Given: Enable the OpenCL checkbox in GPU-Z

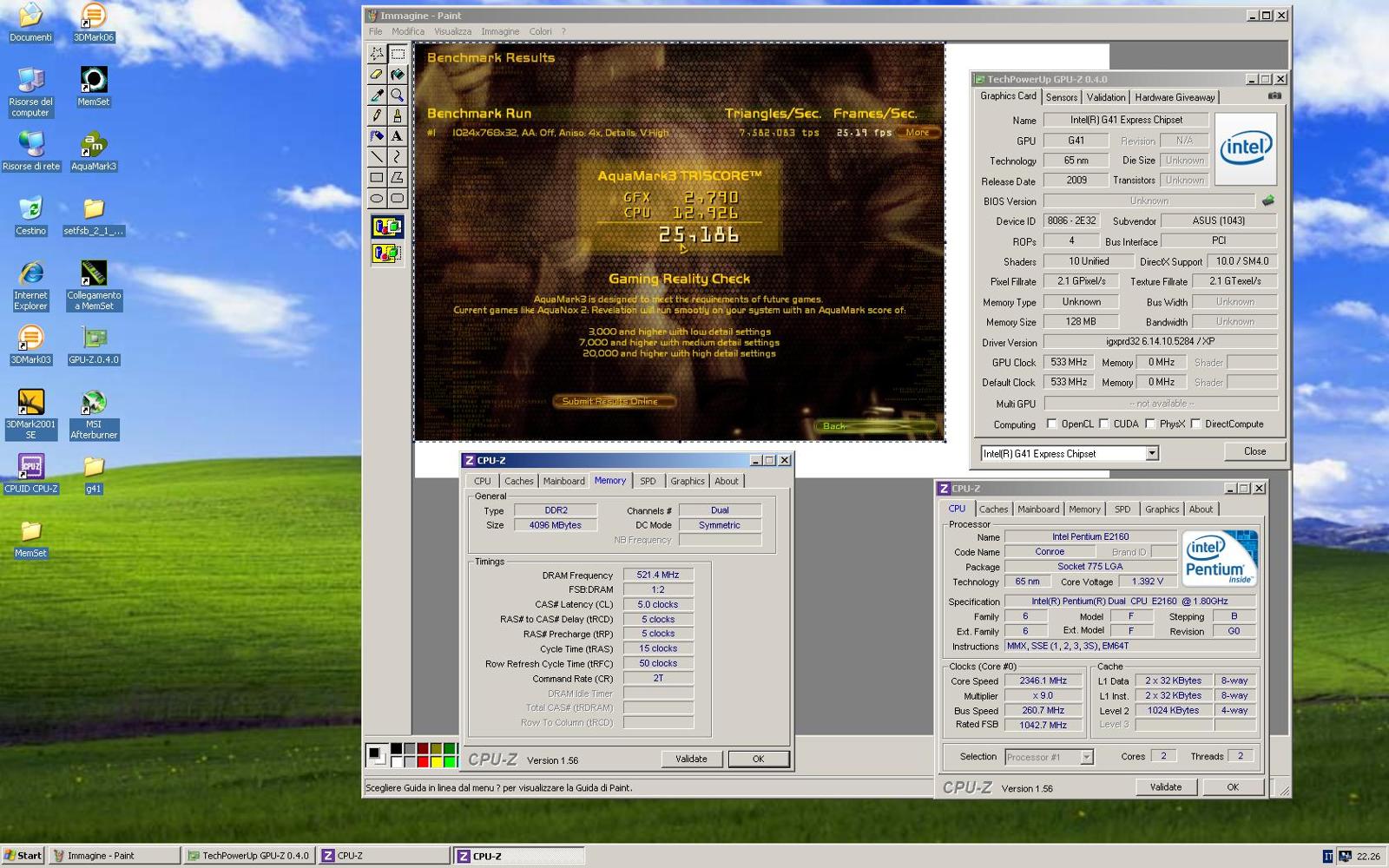Looking at the screenshot, I should [1052, 424].
